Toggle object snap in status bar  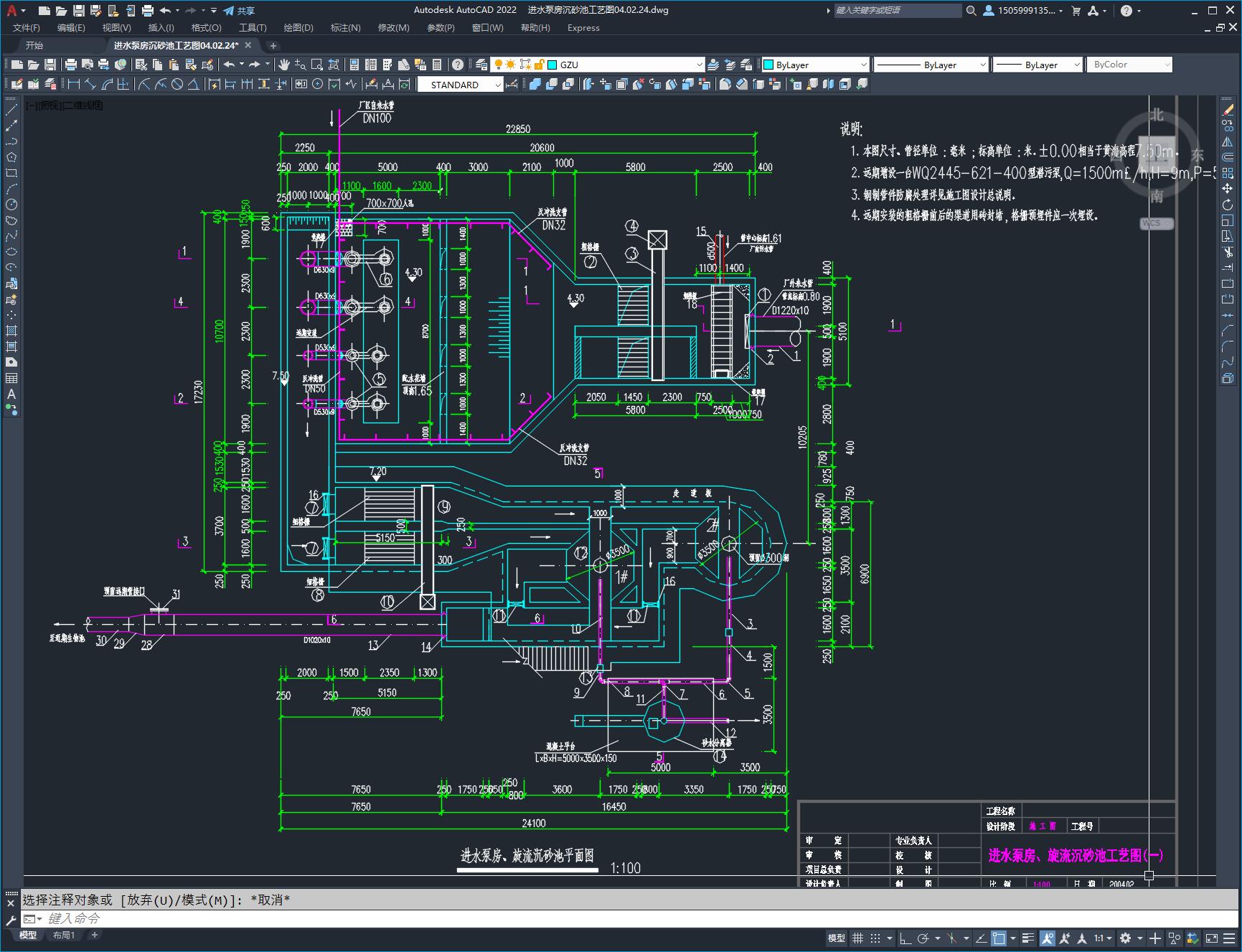[x=999, y=938]
